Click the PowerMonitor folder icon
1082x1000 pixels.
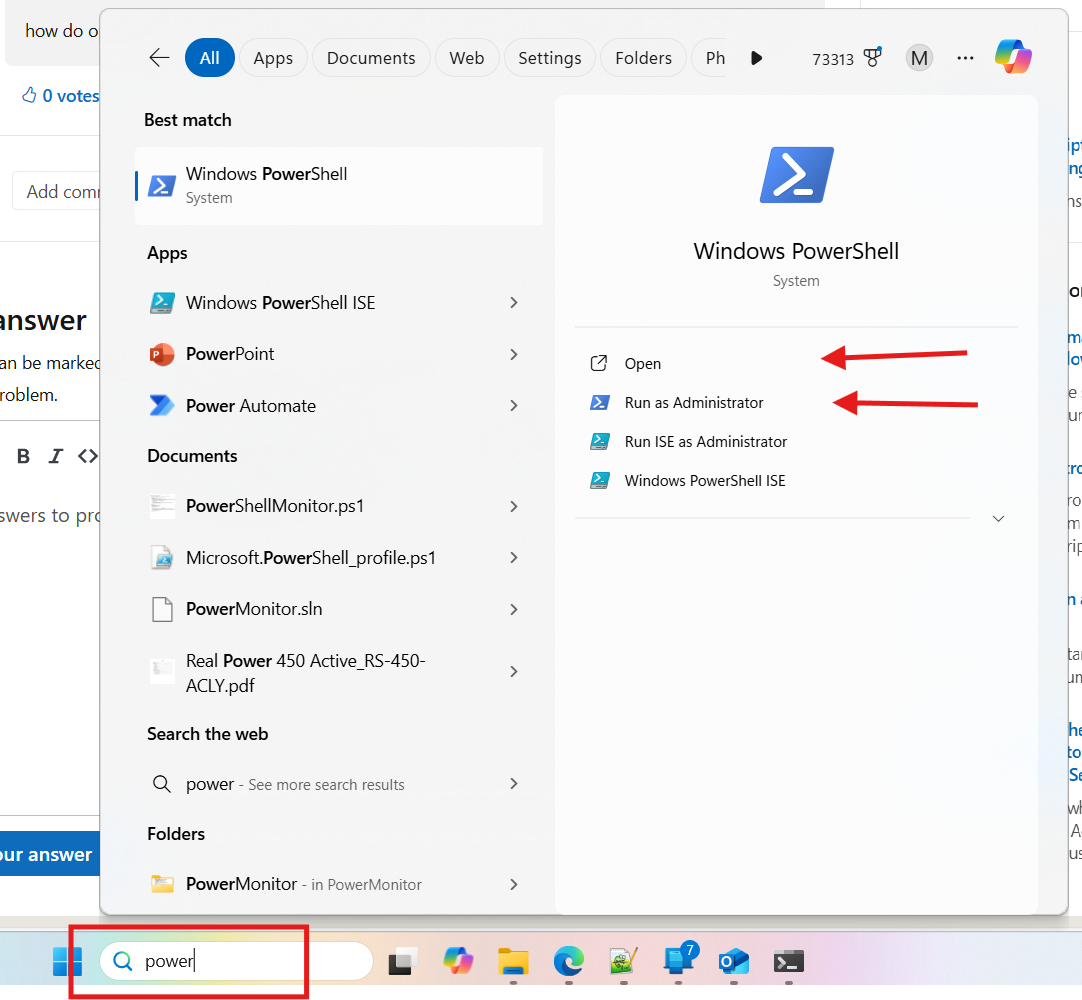click(x=162, y=884)
